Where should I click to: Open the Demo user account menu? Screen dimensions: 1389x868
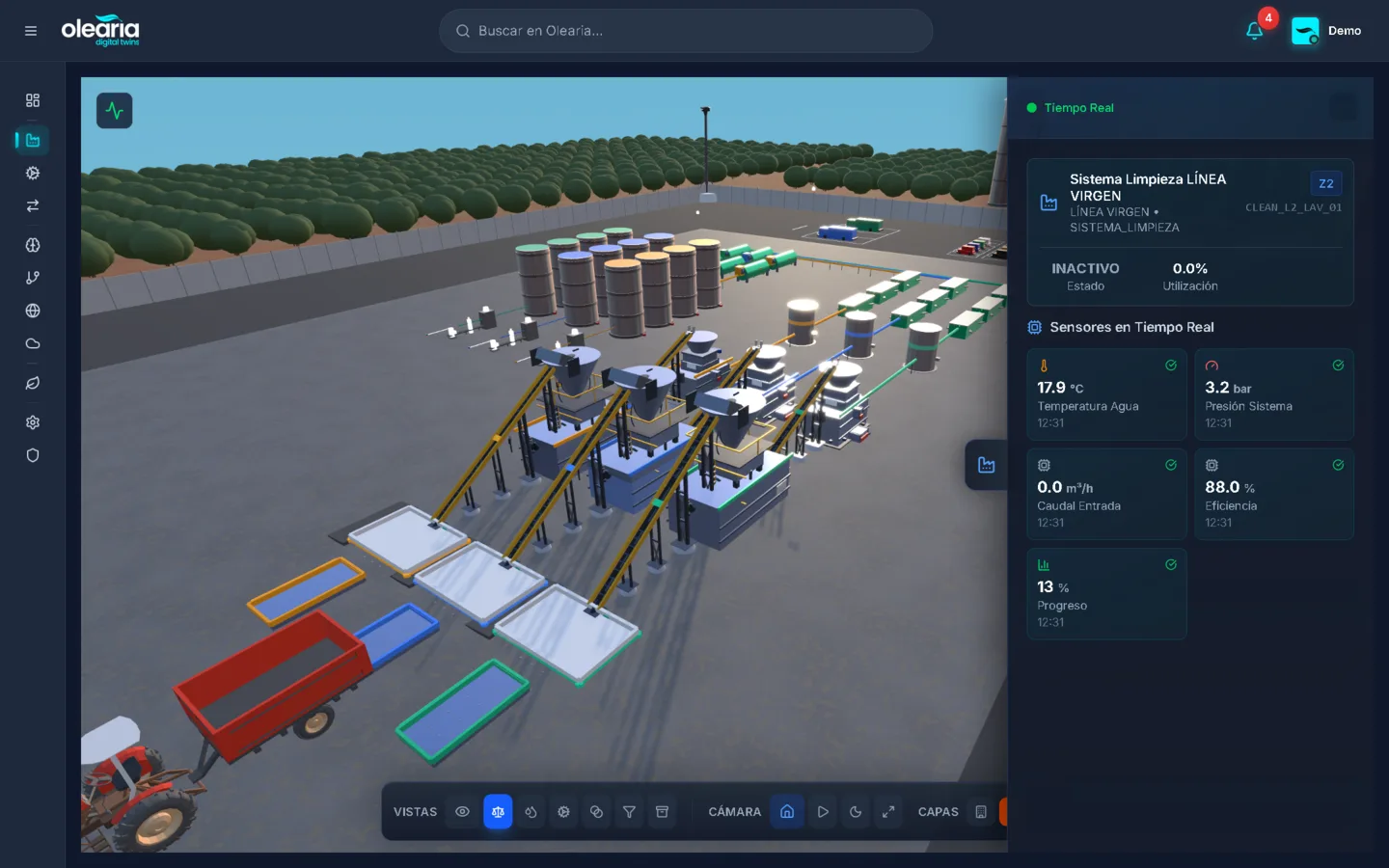[x=1326, y=31]
